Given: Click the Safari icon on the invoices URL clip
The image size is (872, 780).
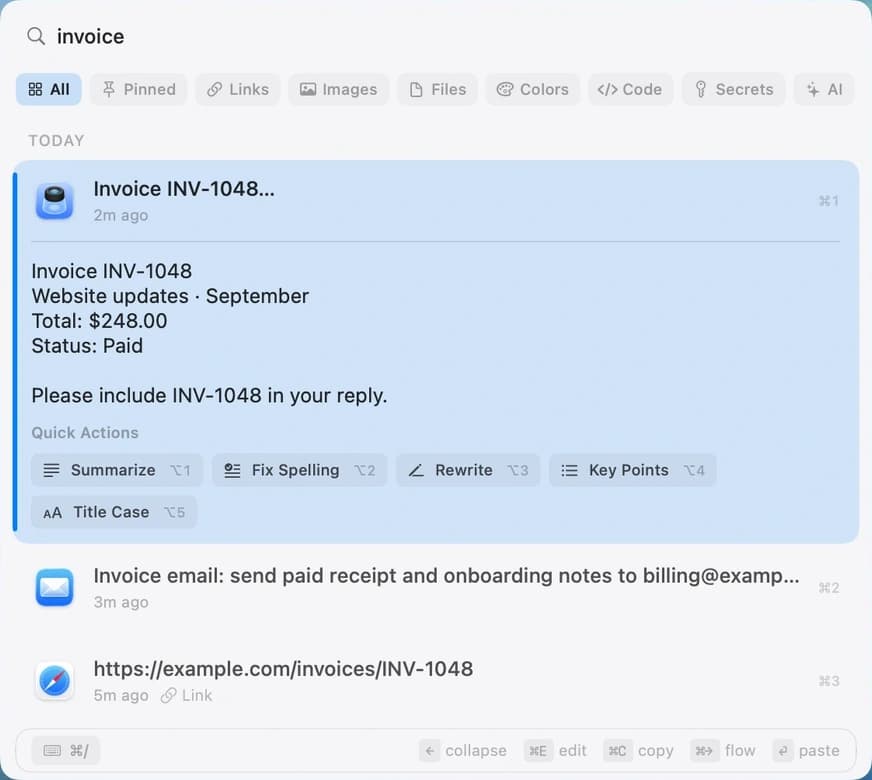Looking at the screenshot, I should pos(54,680).
